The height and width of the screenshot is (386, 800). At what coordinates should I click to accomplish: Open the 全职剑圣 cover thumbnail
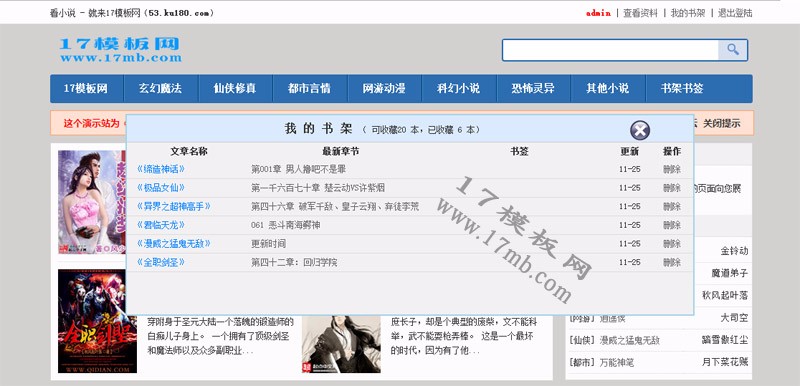coord(97,321)
